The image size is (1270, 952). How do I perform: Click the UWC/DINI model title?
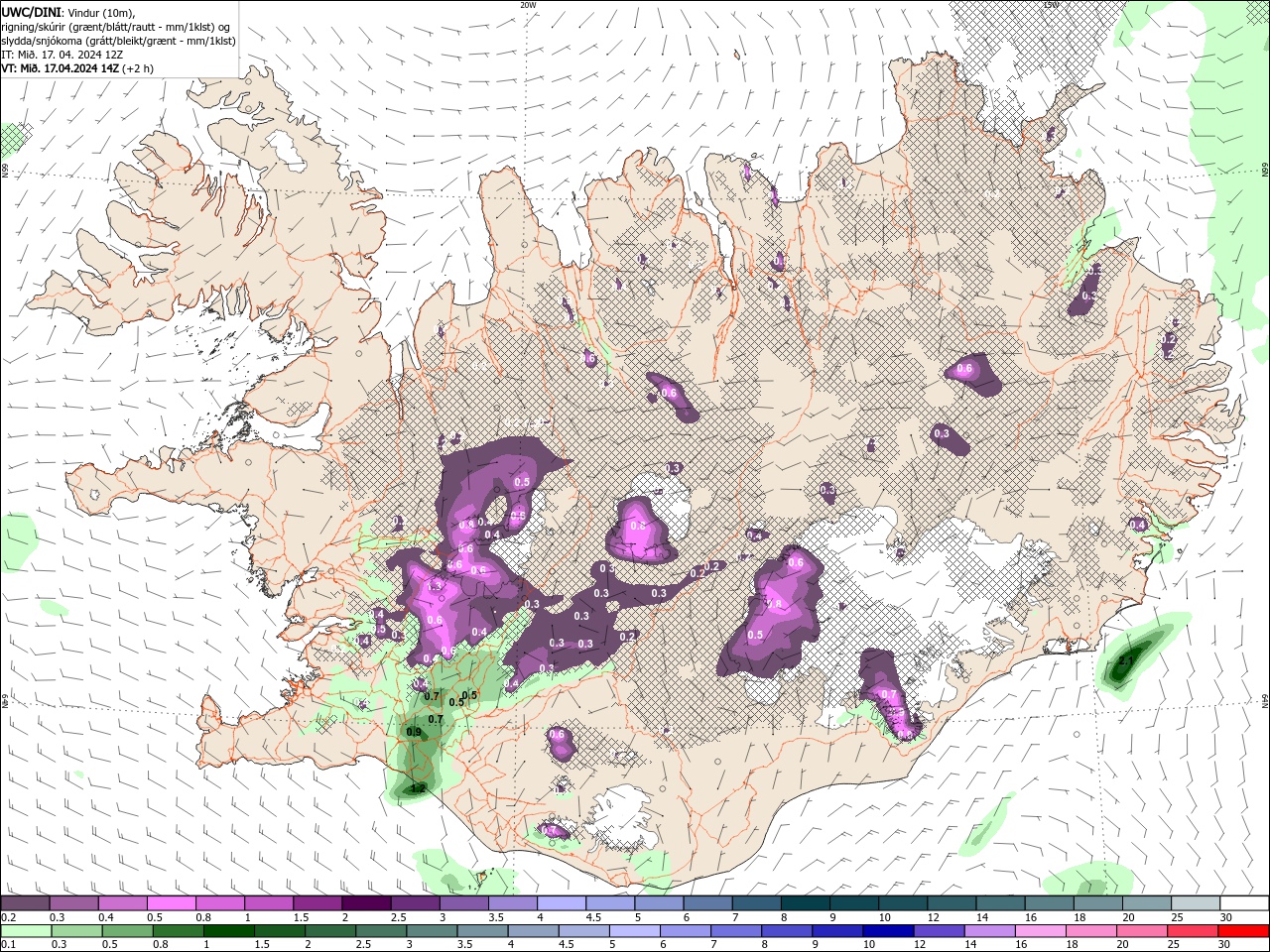[x=30, y=11]
